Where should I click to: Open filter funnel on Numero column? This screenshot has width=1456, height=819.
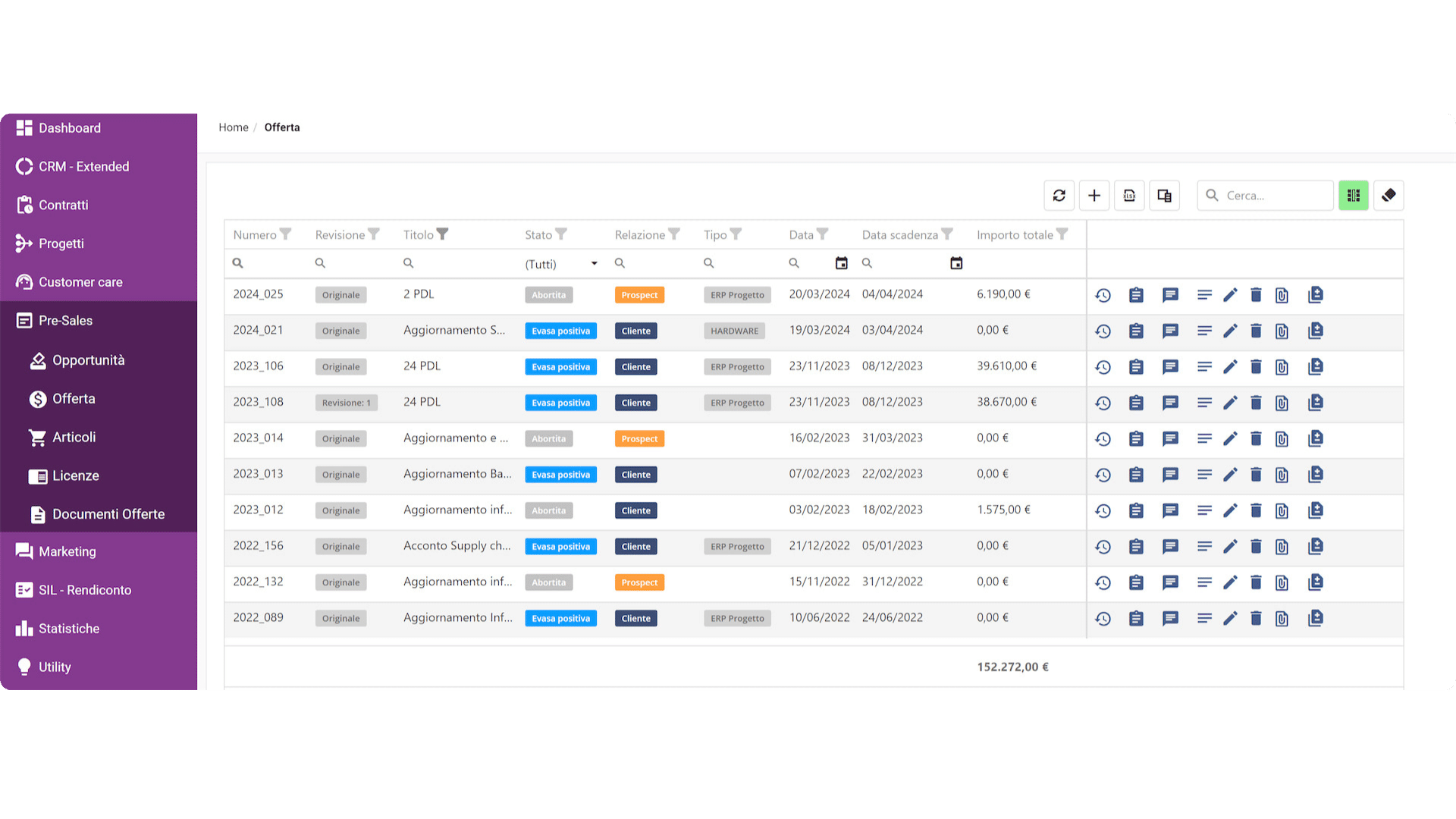(285, 234)
